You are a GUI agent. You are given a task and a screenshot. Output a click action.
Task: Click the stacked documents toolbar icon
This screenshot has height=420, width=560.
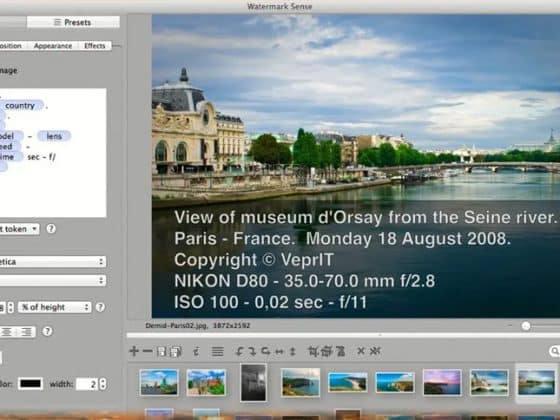tap(176, 352)
